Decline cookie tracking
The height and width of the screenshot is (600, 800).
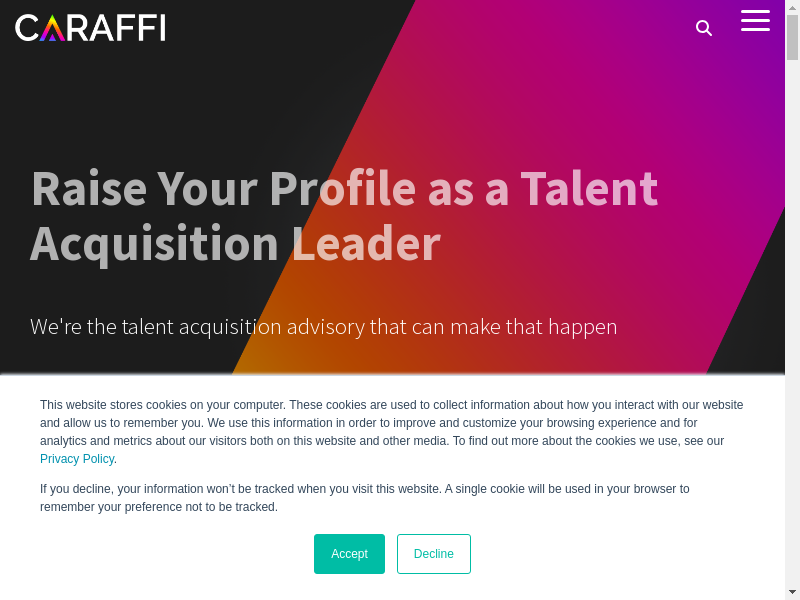tap(433, 554)
